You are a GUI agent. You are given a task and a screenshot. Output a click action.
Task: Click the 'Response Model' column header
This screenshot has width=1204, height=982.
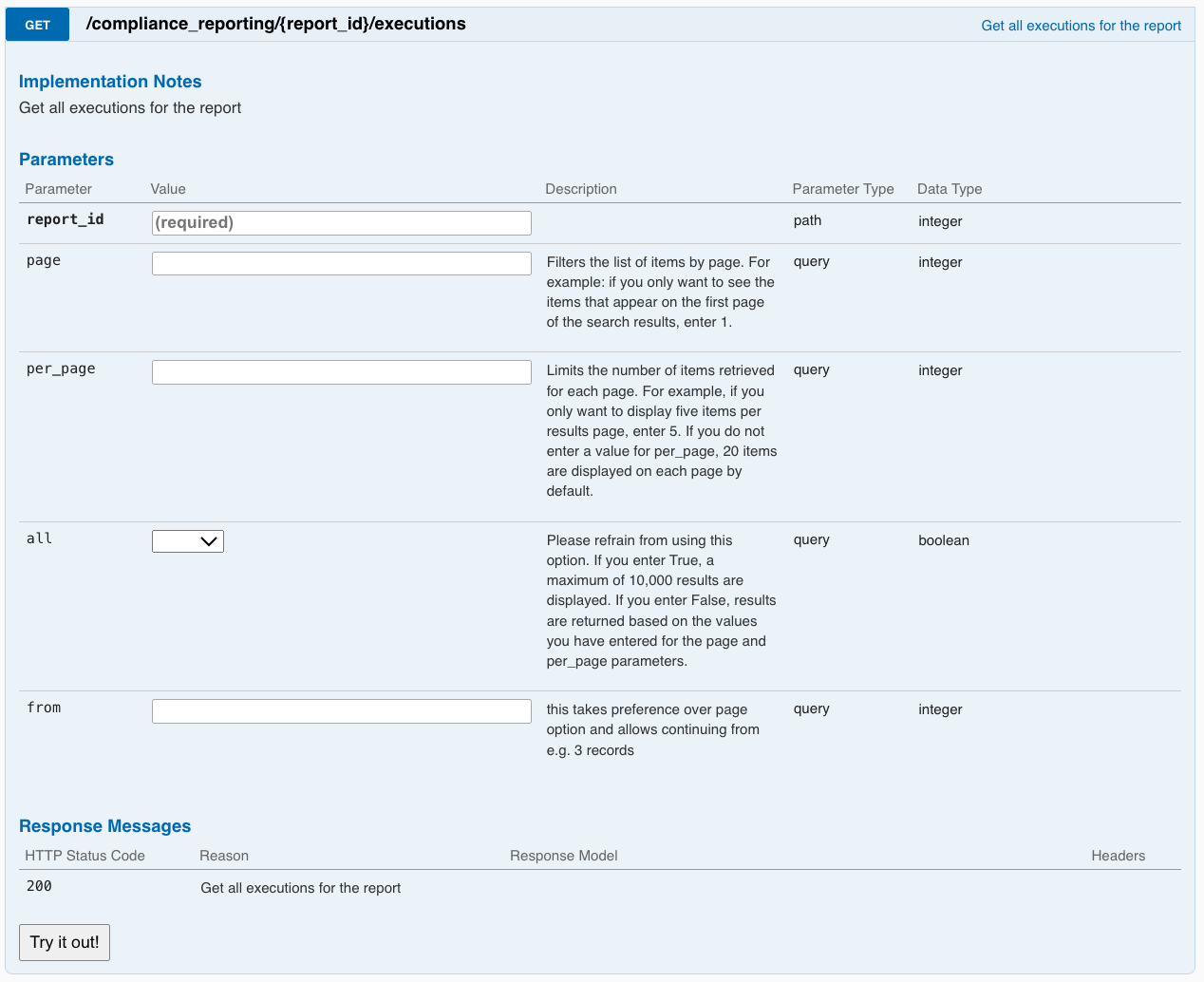[563, 856]
